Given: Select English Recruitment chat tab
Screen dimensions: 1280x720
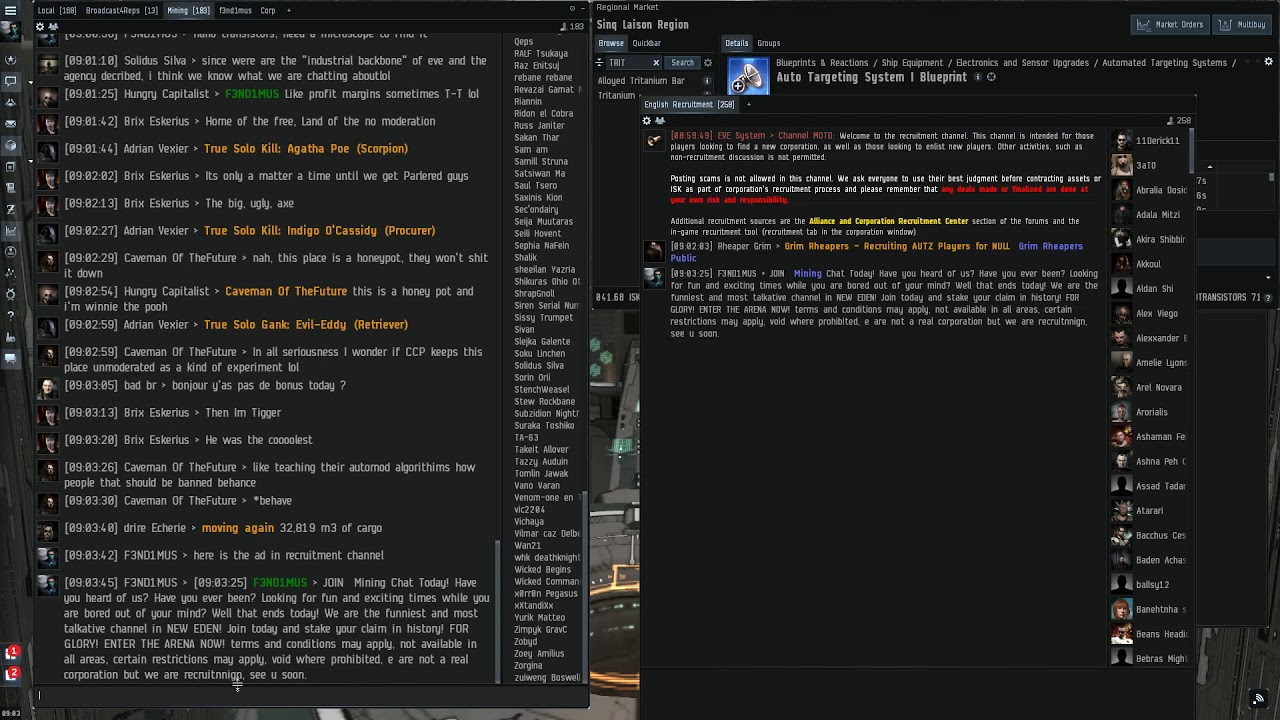Looking at the screenshot, I should [689, 104].
